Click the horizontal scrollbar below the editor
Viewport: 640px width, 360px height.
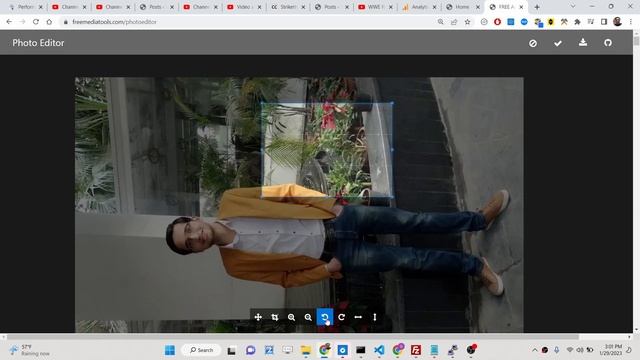pos(293,337)
